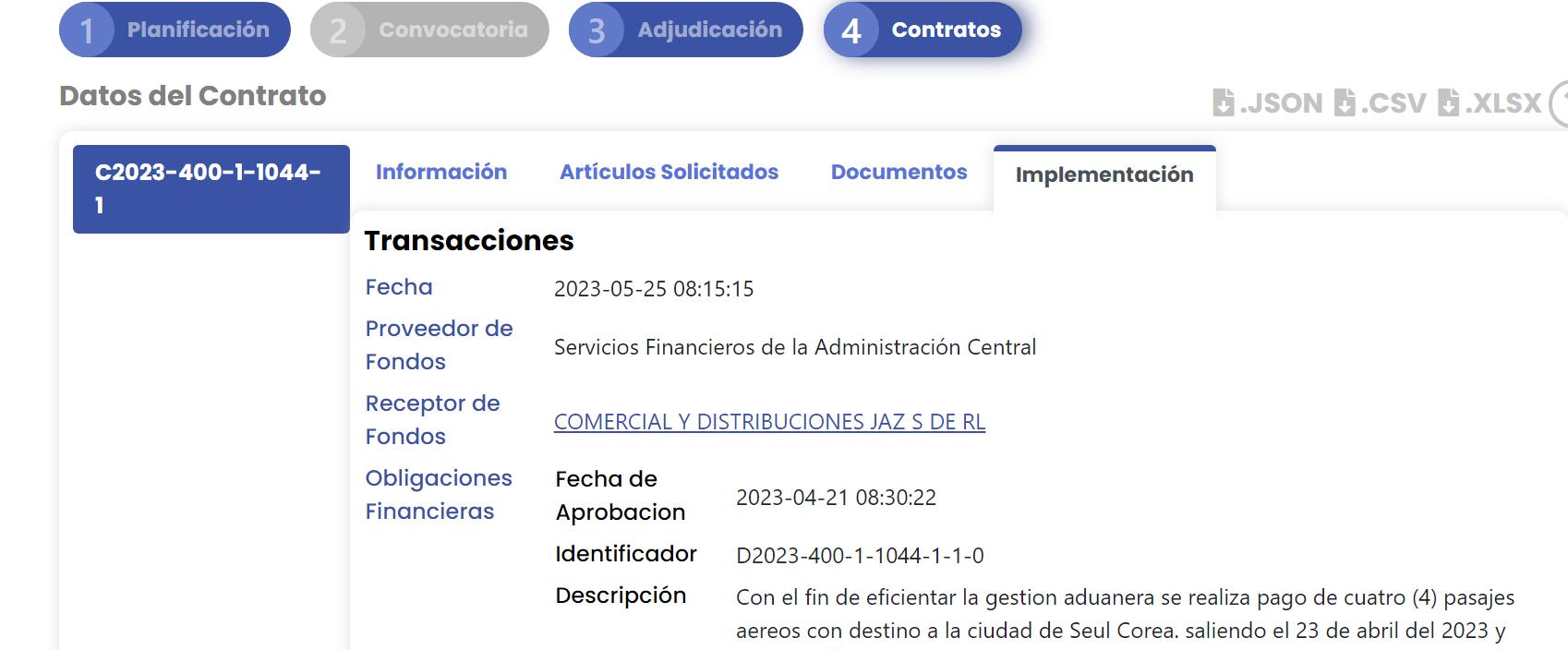Click the identifier D2023-400-1-1044-1-1-0 text
This screenshot has height=650, width=1568.
[860, 556]
